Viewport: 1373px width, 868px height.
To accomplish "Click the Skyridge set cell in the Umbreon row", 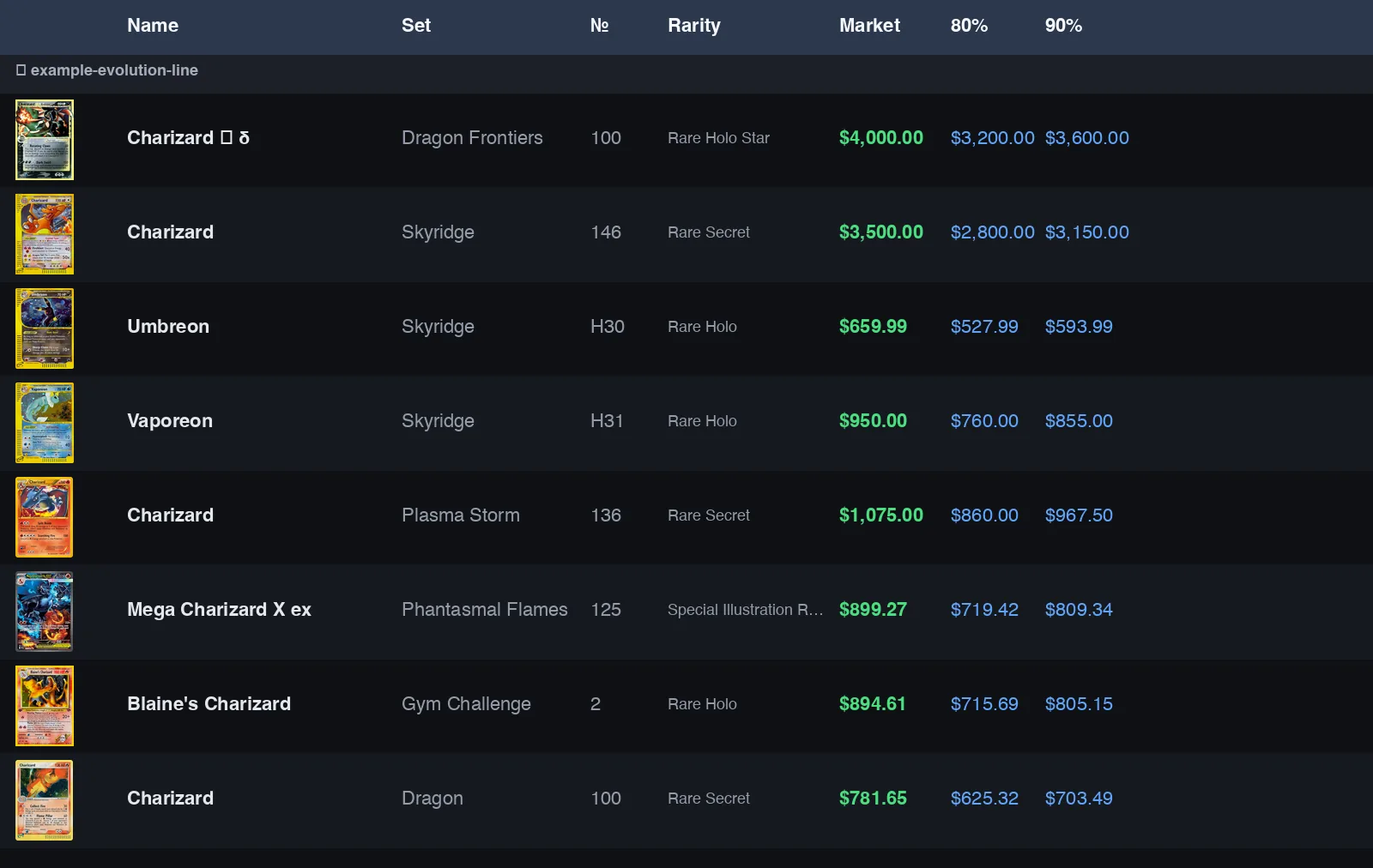I will pos(438,327).
